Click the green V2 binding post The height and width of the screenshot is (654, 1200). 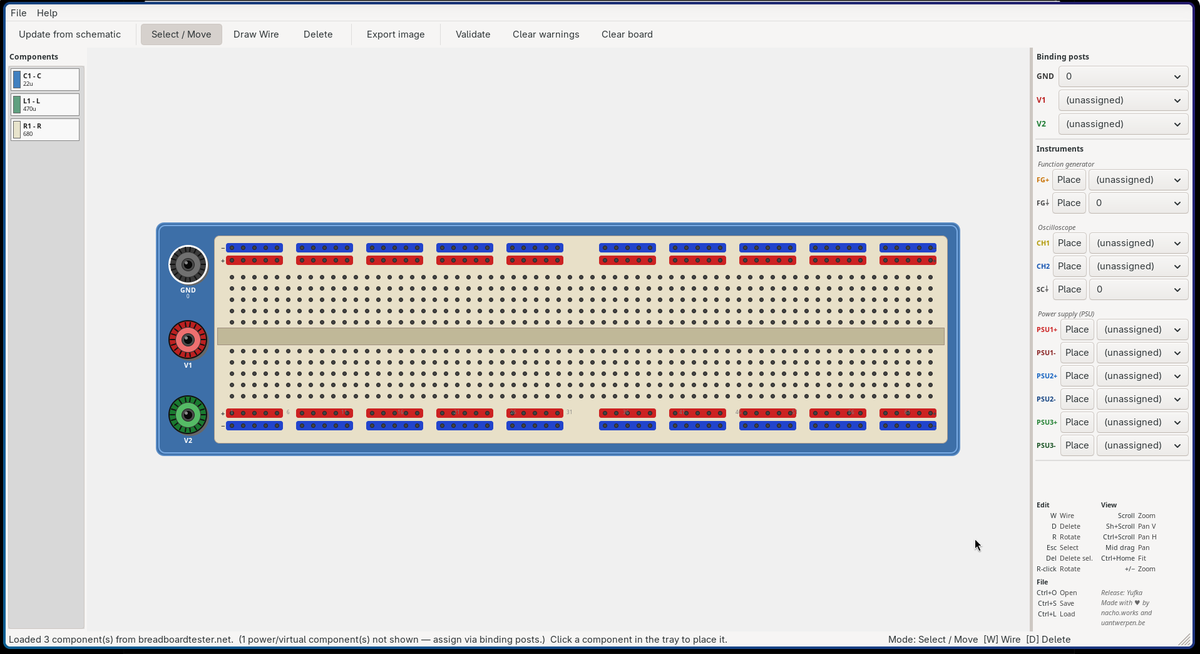click(x=188, y=415)
